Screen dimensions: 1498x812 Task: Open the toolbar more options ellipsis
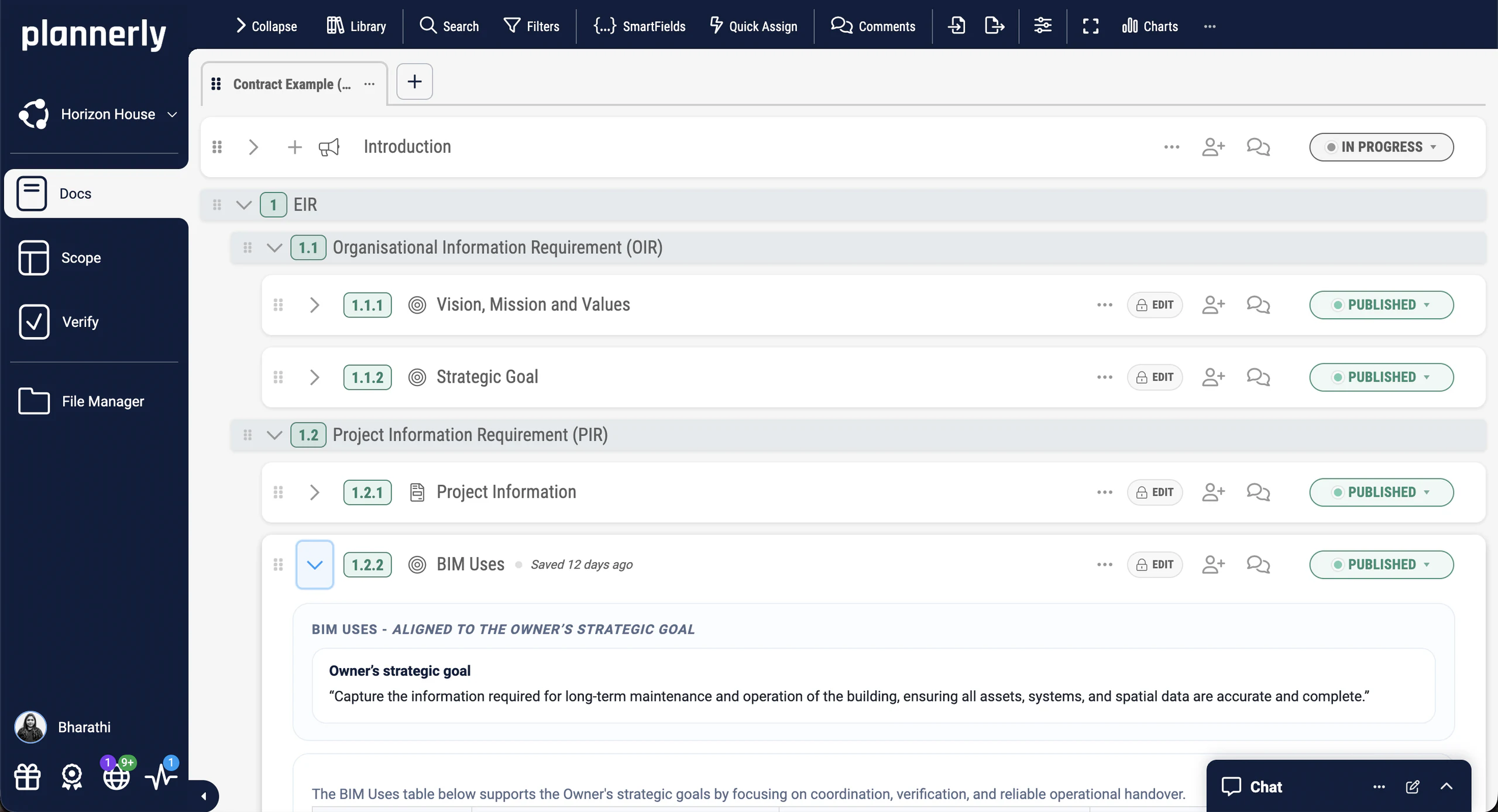point(1210,26)
